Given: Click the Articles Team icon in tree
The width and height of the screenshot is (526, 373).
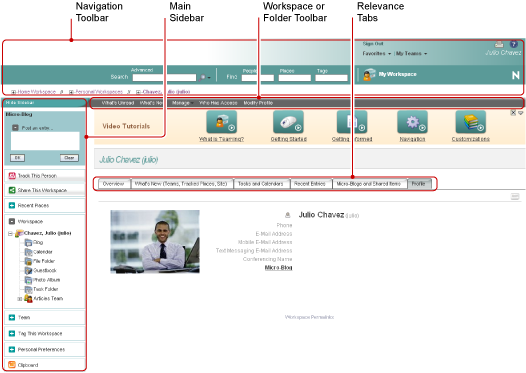Looking at the screenshot, I should (x=28, y=298).
